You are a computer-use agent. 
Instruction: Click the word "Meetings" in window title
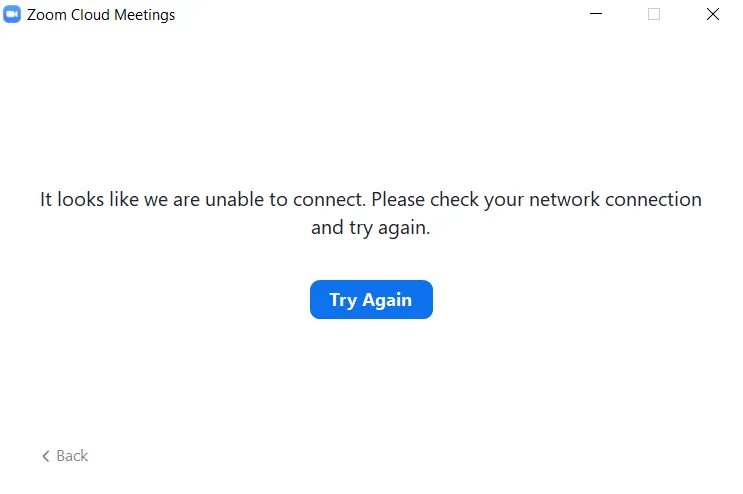click(x=145, y=15)
